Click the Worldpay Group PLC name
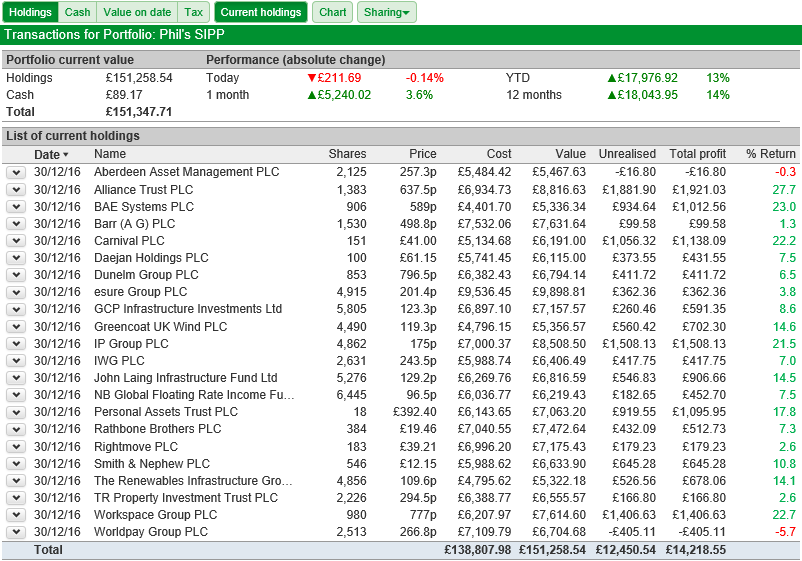Viewport: 802px width, 561px height. 151,532
